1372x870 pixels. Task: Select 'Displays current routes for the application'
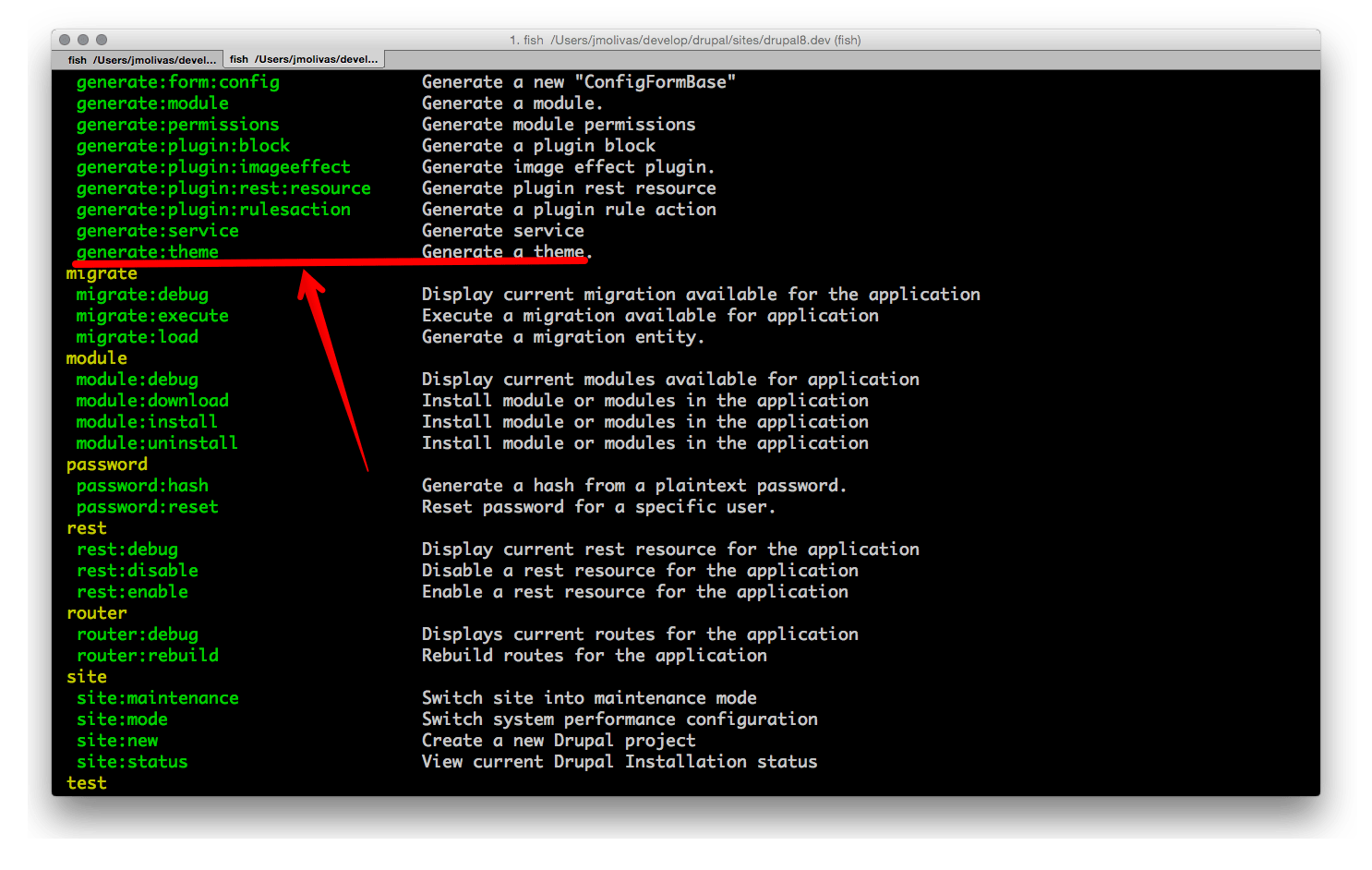[640, 634]
